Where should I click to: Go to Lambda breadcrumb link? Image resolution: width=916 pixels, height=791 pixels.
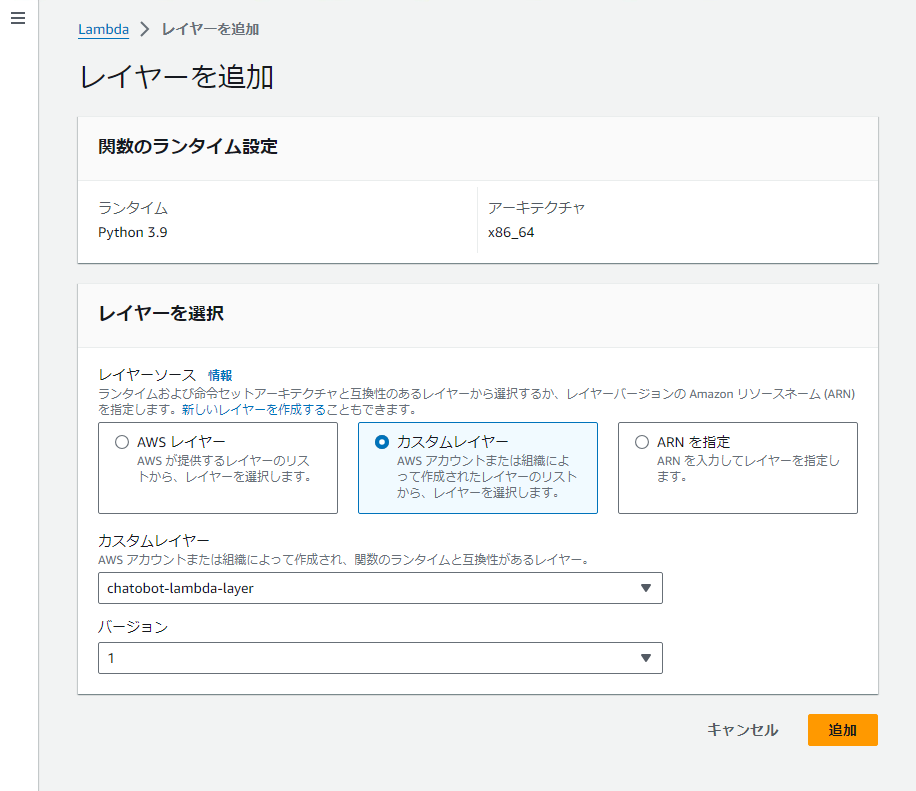(103, 29)
